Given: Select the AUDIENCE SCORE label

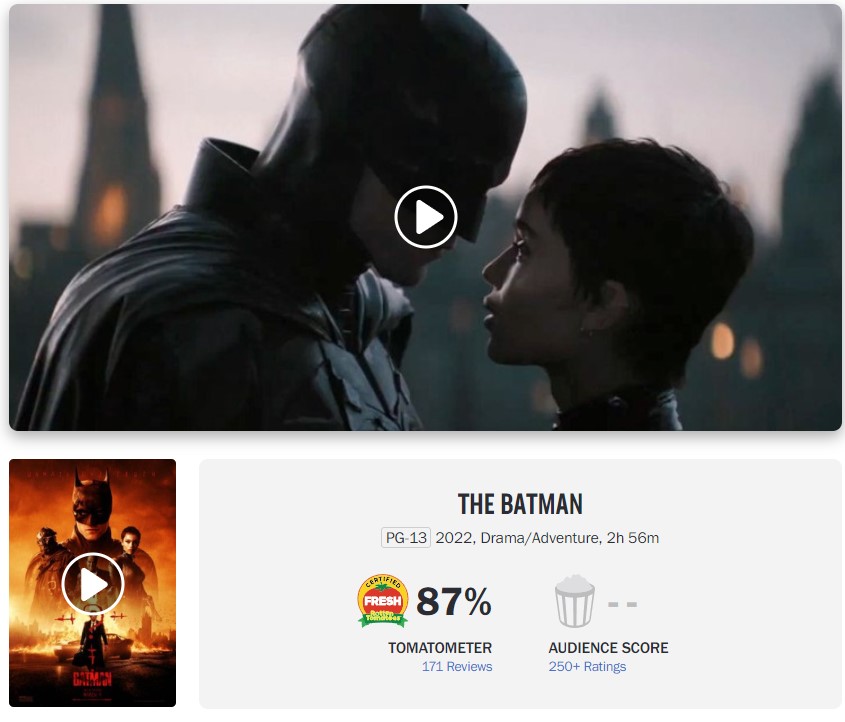Looking at the screenshot, I should point(608,648).
